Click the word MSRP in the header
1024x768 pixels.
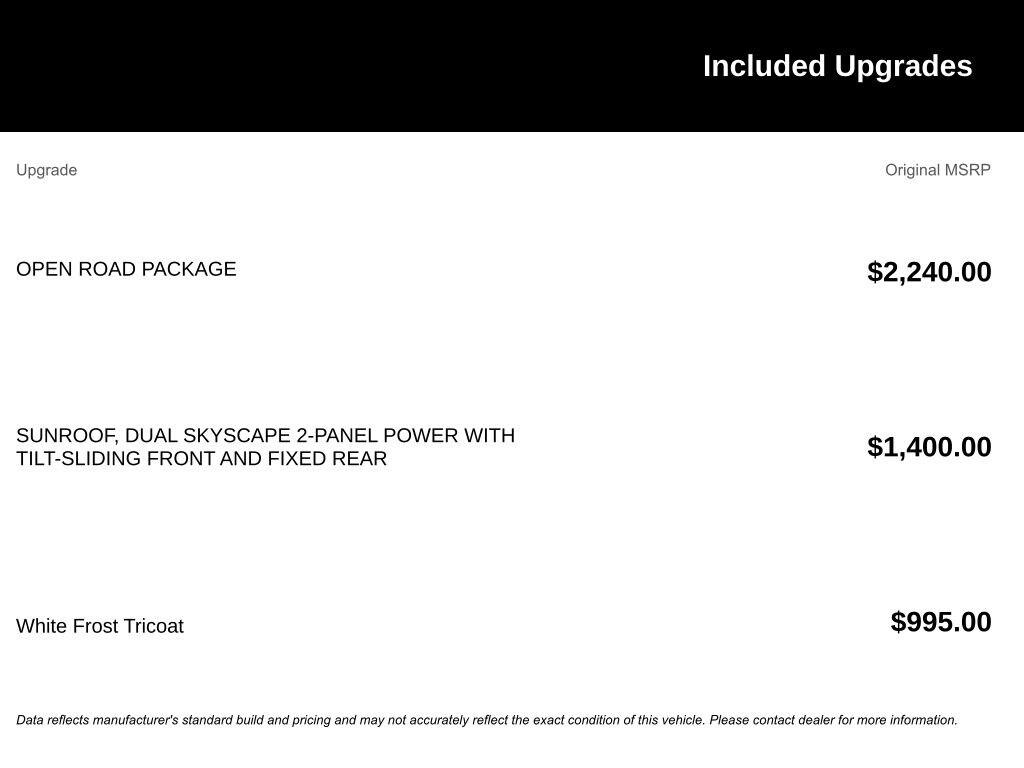967,170
